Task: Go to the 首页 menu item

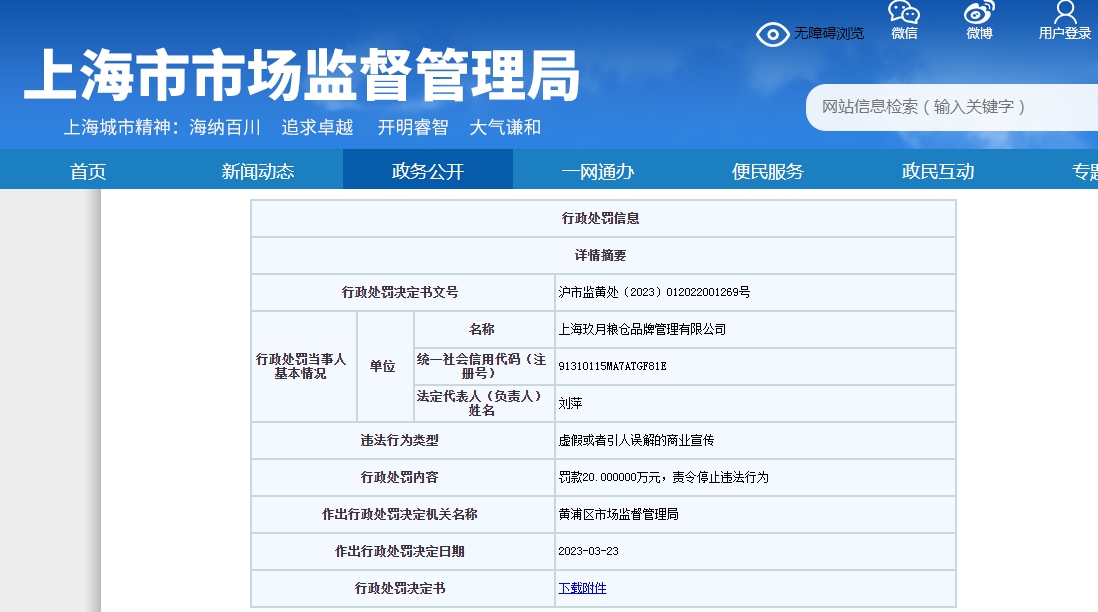Action: [88, 171]
